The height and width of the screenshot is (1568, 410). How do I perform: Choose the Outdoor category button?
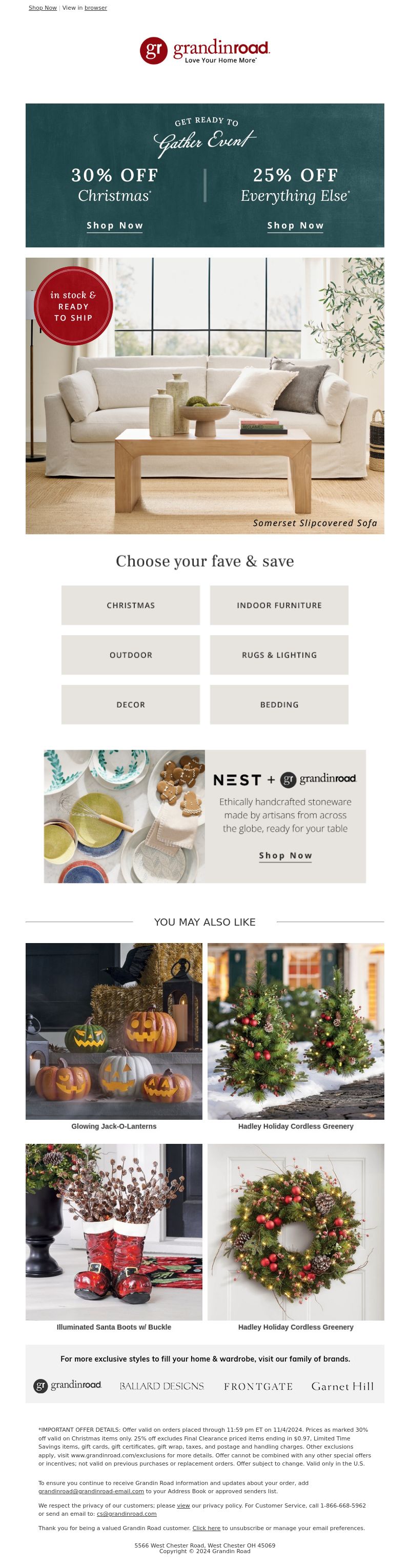tap(130, 655)
